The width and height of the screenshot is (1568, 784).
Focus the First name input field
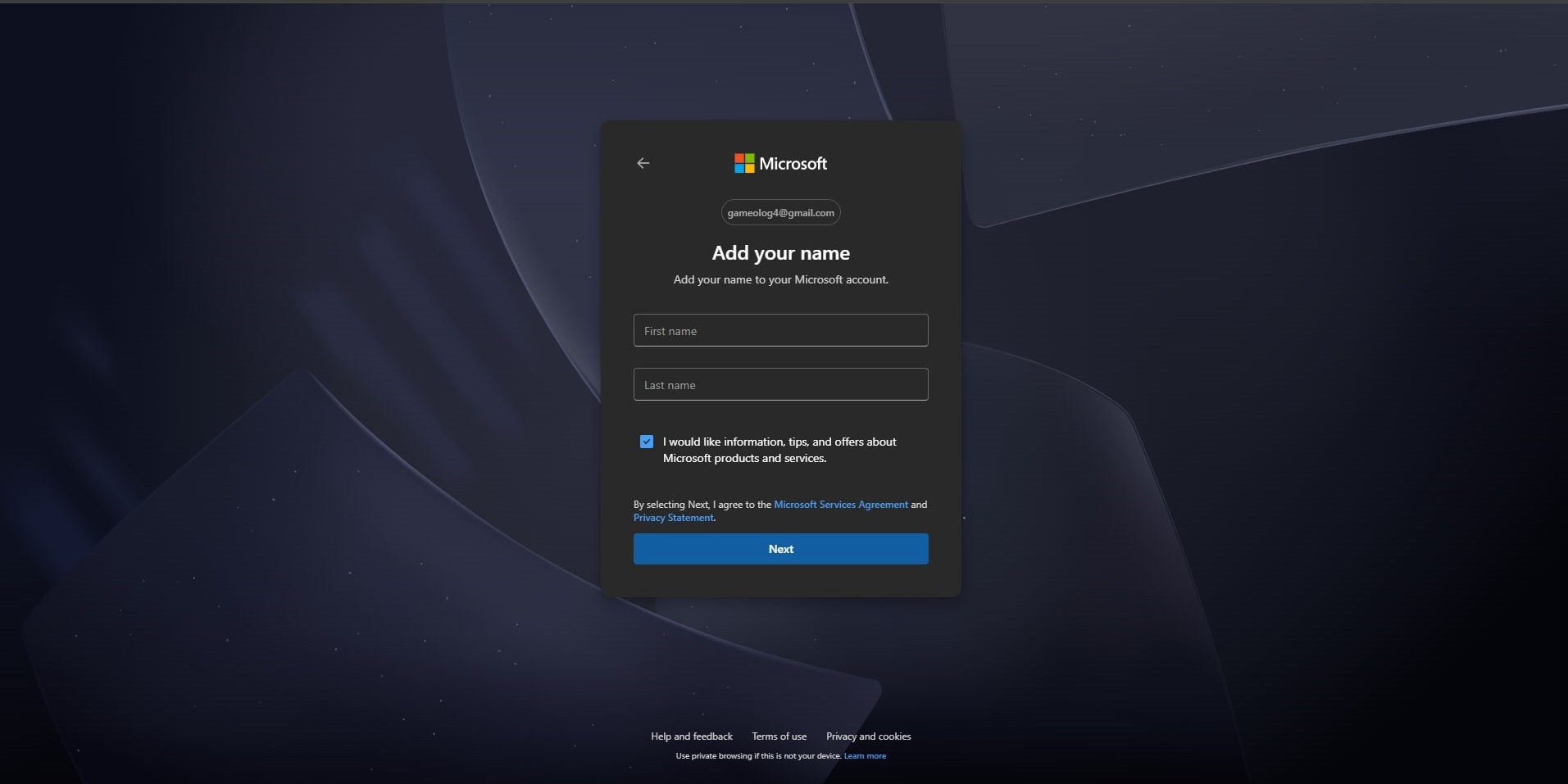(x=780, y=330)
